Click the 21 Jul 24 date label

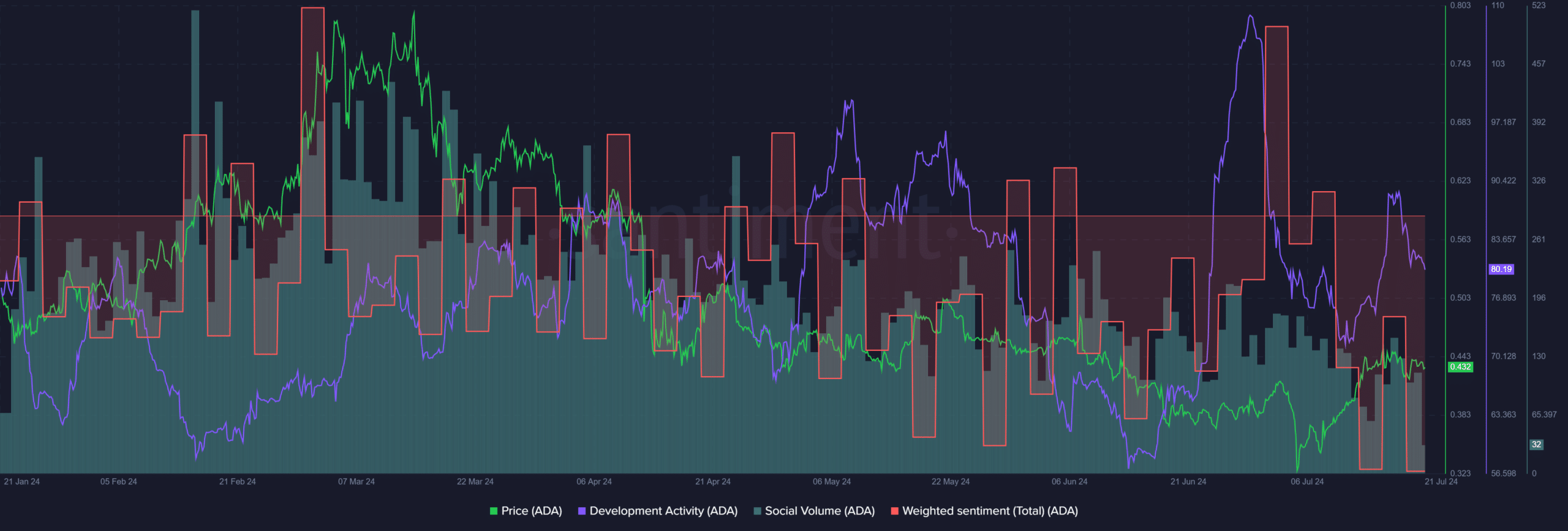pyautogui.click(x=1441, y=481)
